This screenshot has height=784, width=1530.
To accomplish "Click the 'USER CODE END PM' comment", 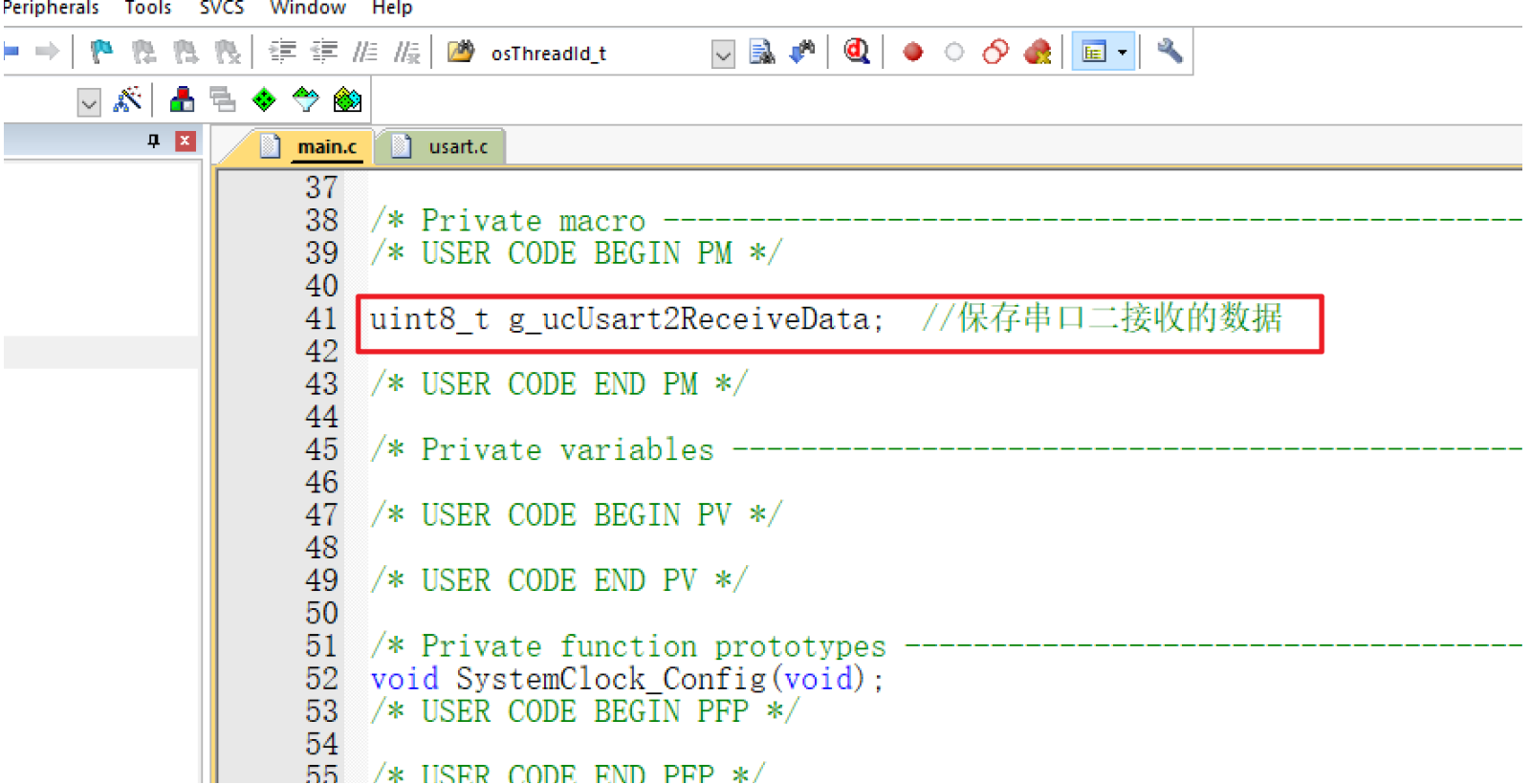I will (x=559, y=384).
